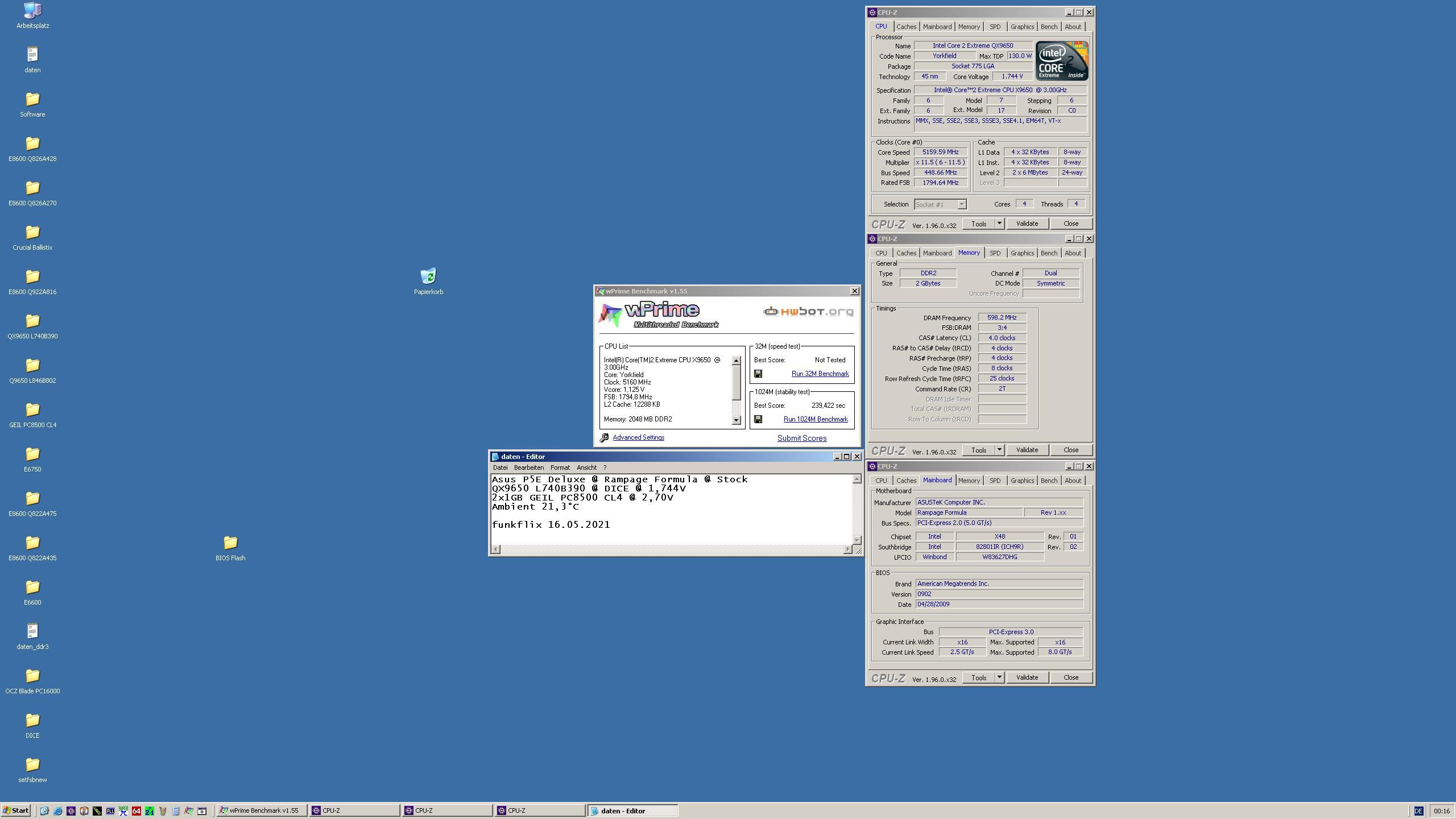Open Tools dropdown arrow in top CPU-Z
The image size is (1456, 819).
(999, 224)
